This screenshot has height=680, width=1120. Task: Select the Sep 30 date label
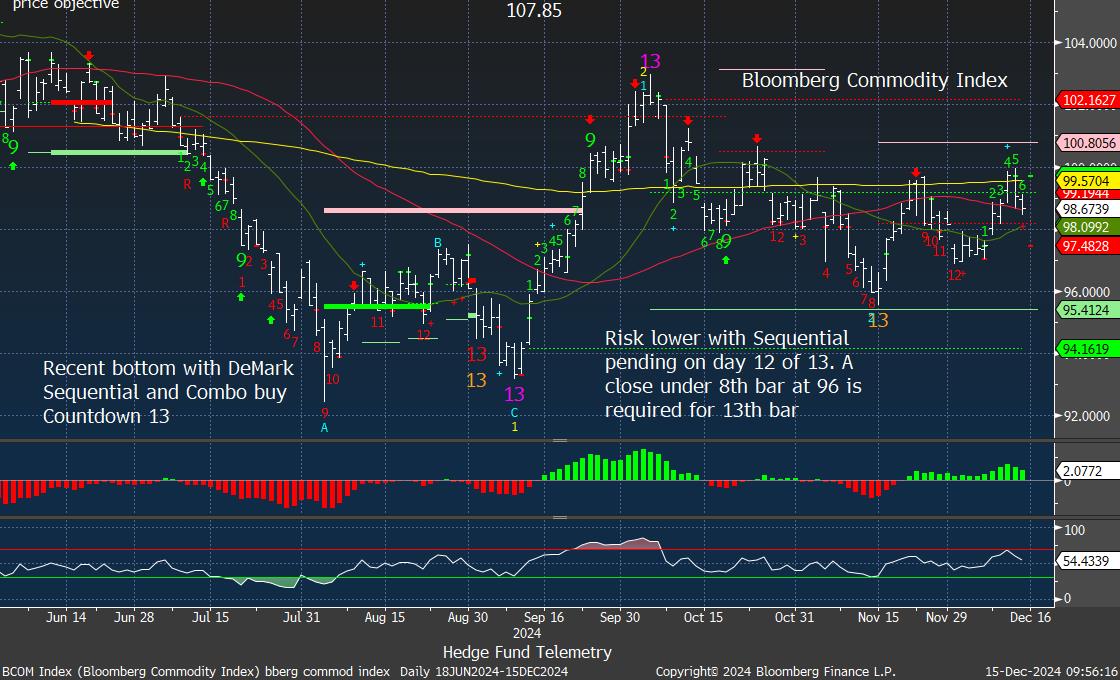coord(620,617)
